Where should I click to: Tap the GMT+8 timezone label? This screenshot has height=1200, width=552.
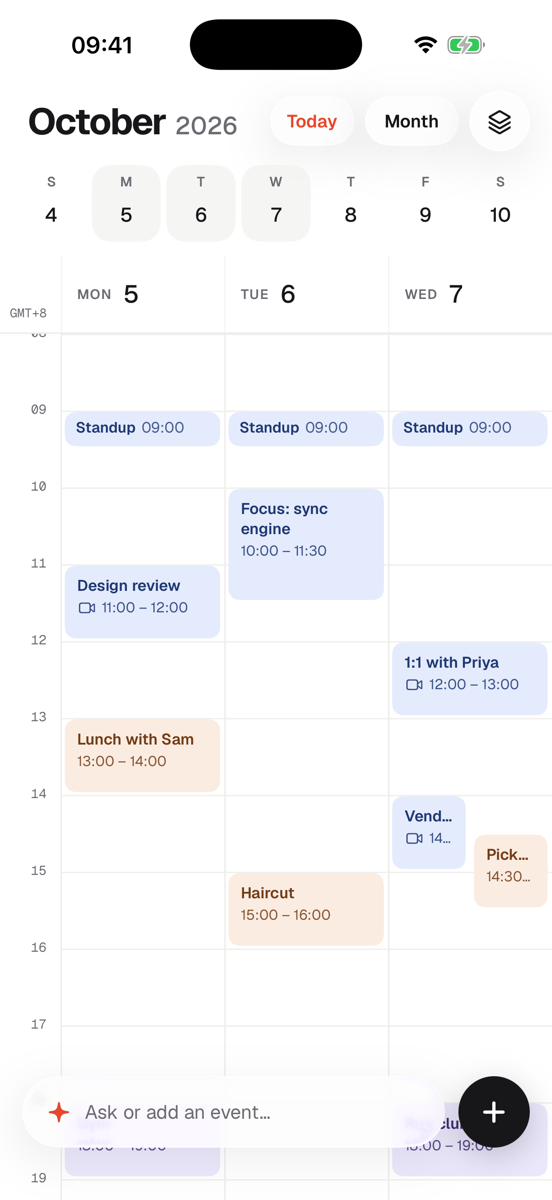pos(28,313)
